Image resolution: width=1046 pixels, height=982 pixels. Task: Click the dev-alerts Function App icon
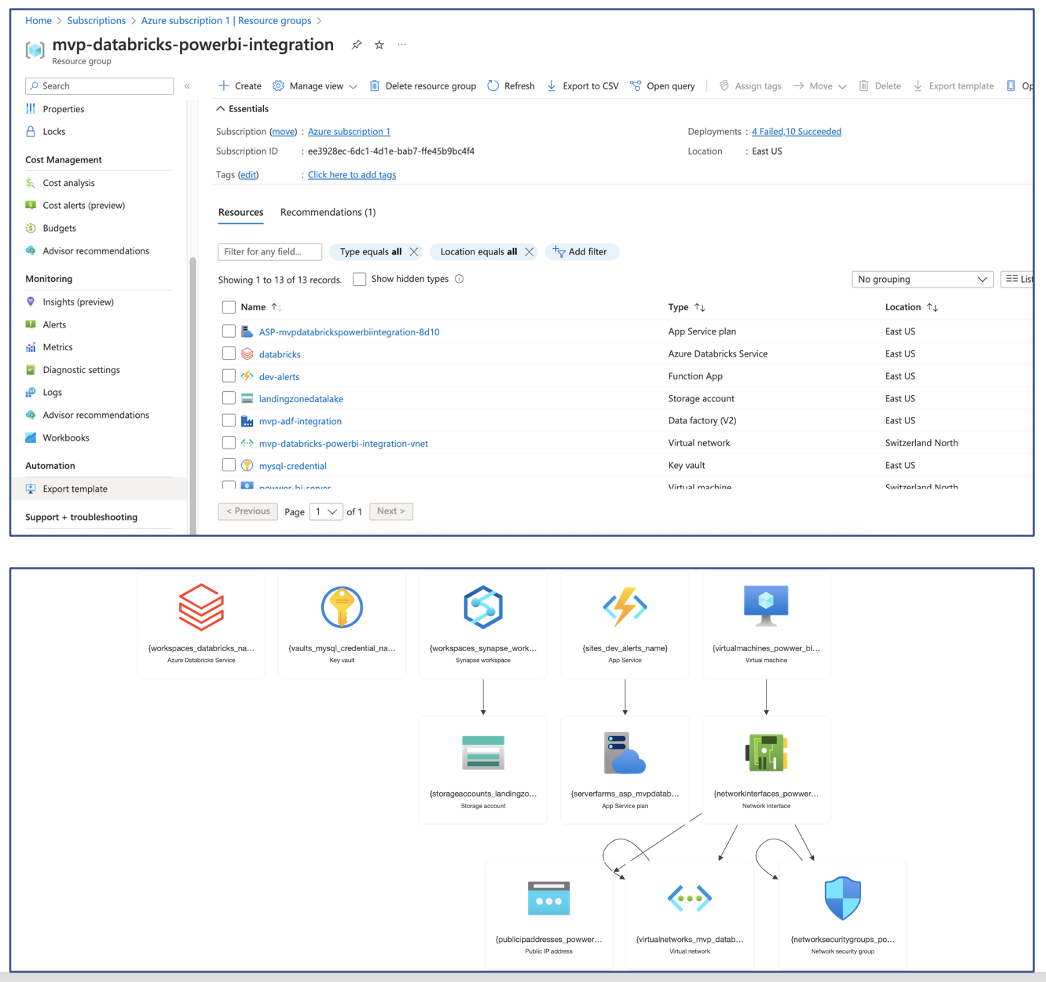247,376
